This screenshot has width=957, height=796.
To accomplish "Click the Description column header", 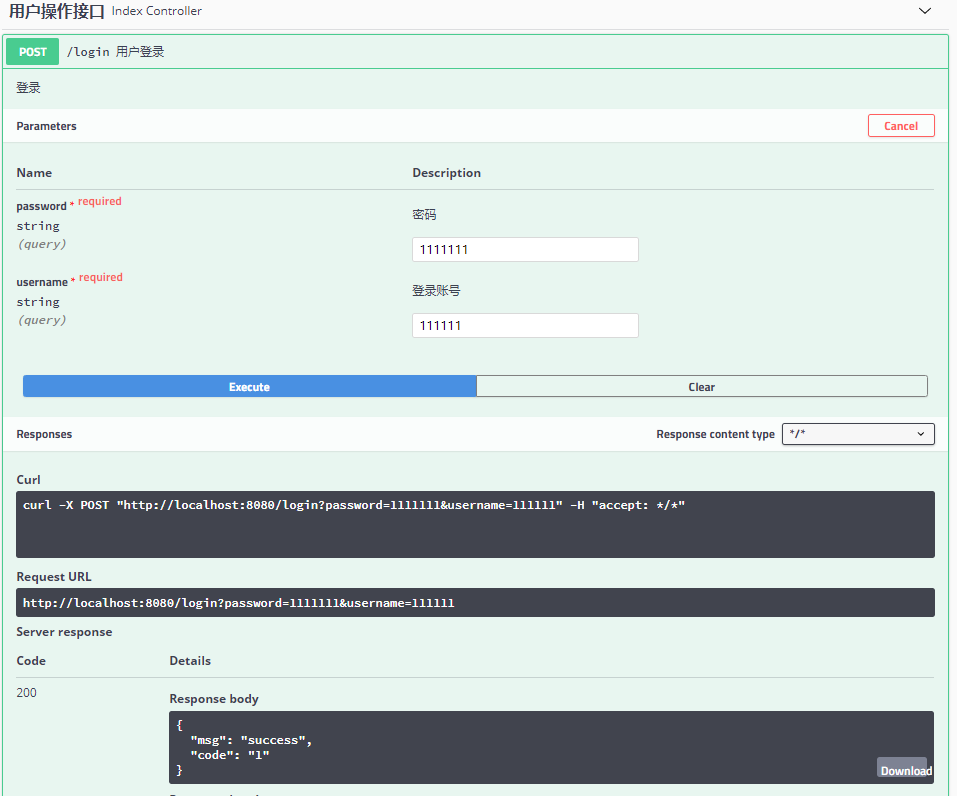I will [447, 173].
